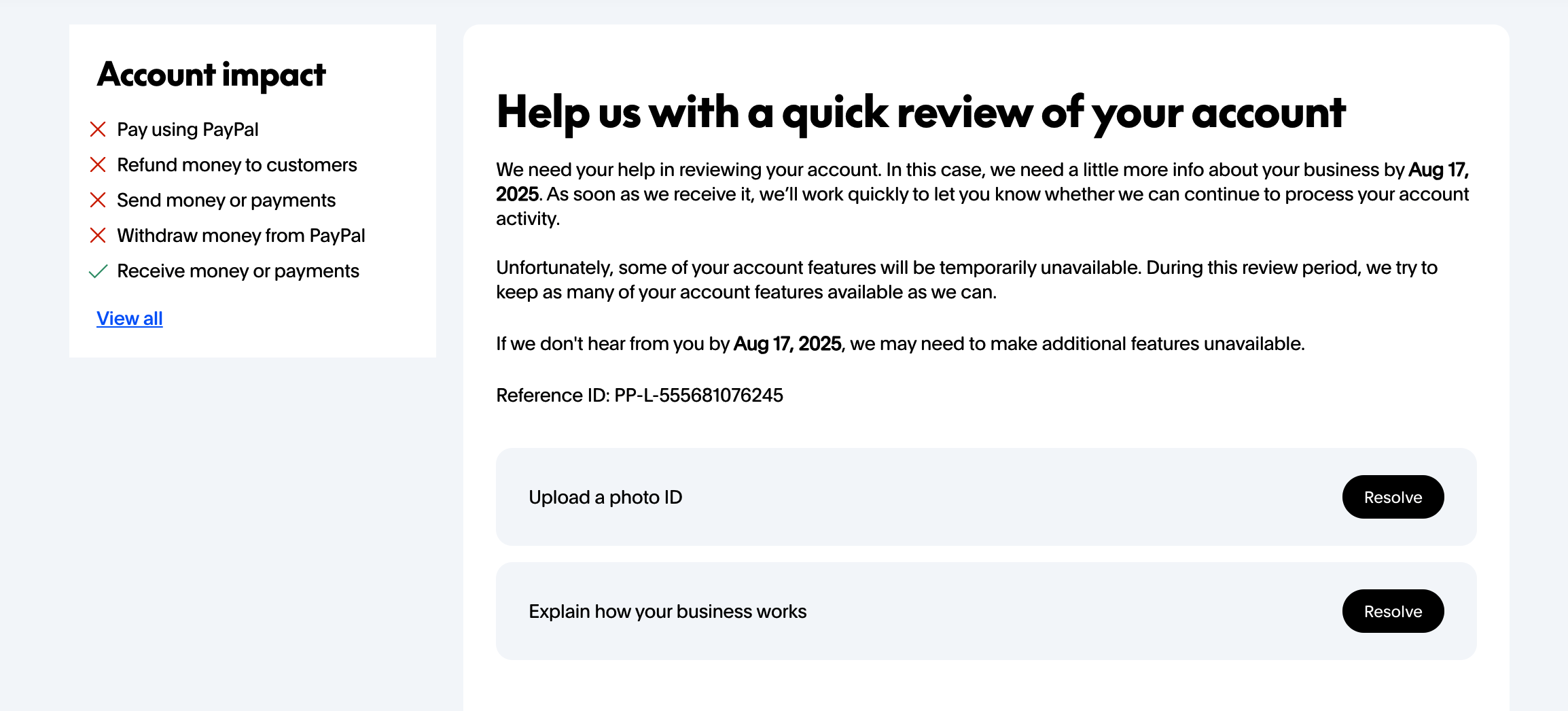Click the red X beside Send money or payments
The width and height of the screenshot is (1568, 711).
click(98, 200)
